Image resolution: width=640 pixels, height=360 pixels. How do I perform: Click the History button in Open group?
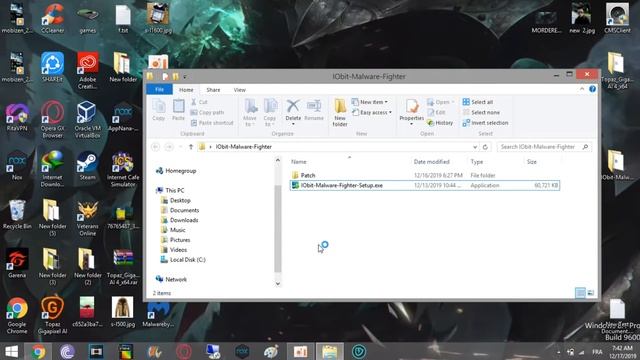pyautogui.click(x=440, y=123)
